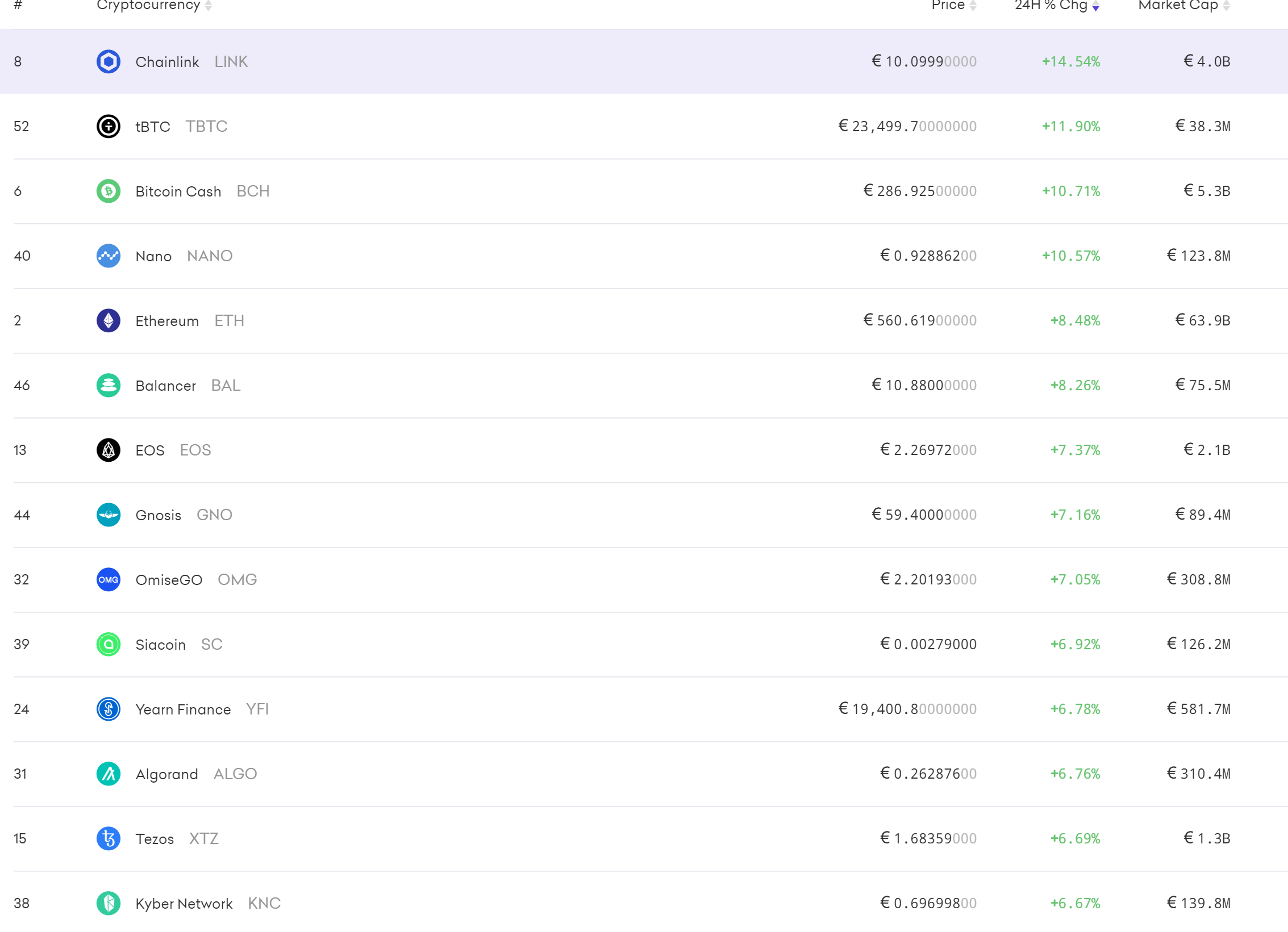Image resolution: width=1288 pixels, height=932 pixels.
Task: Open the Gnosis name link
Action: (x=159, y=515)
